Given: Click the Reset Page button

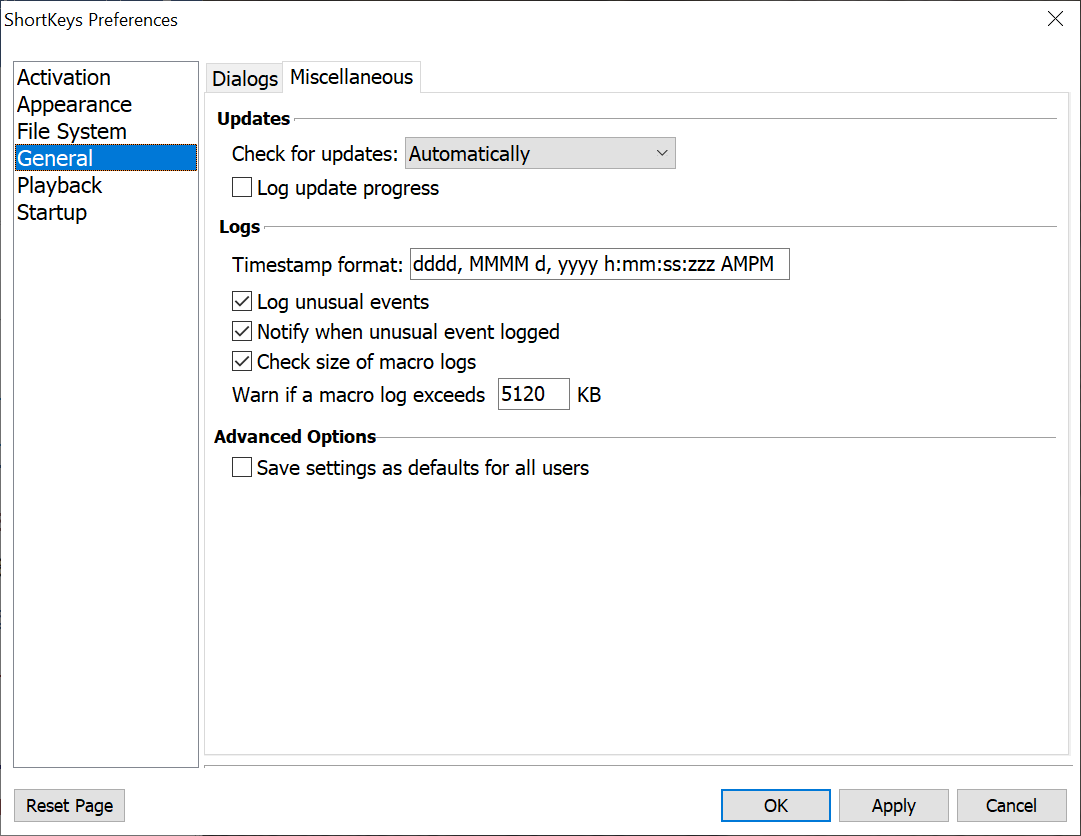Looking at the screenshot, I should (70, 806).
